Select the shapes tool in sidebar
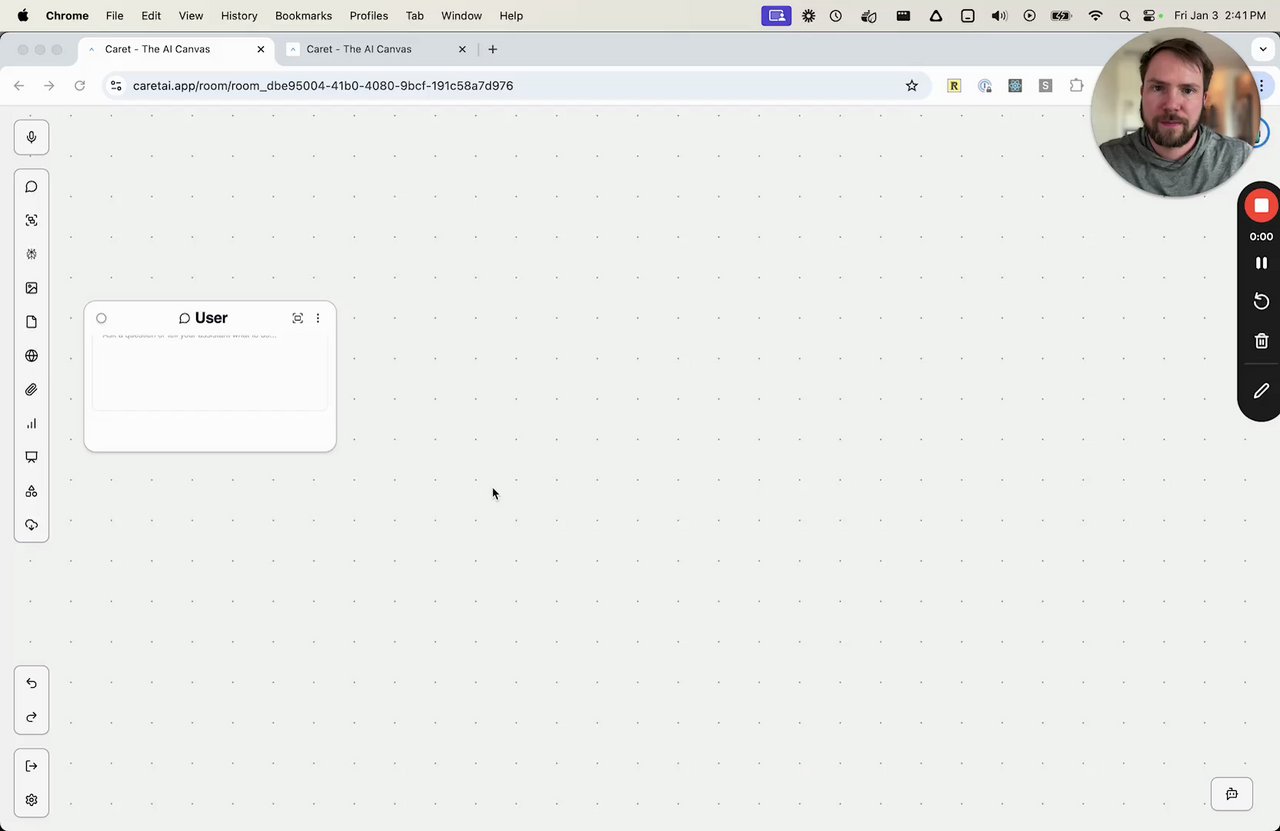 tap(31, 491)
